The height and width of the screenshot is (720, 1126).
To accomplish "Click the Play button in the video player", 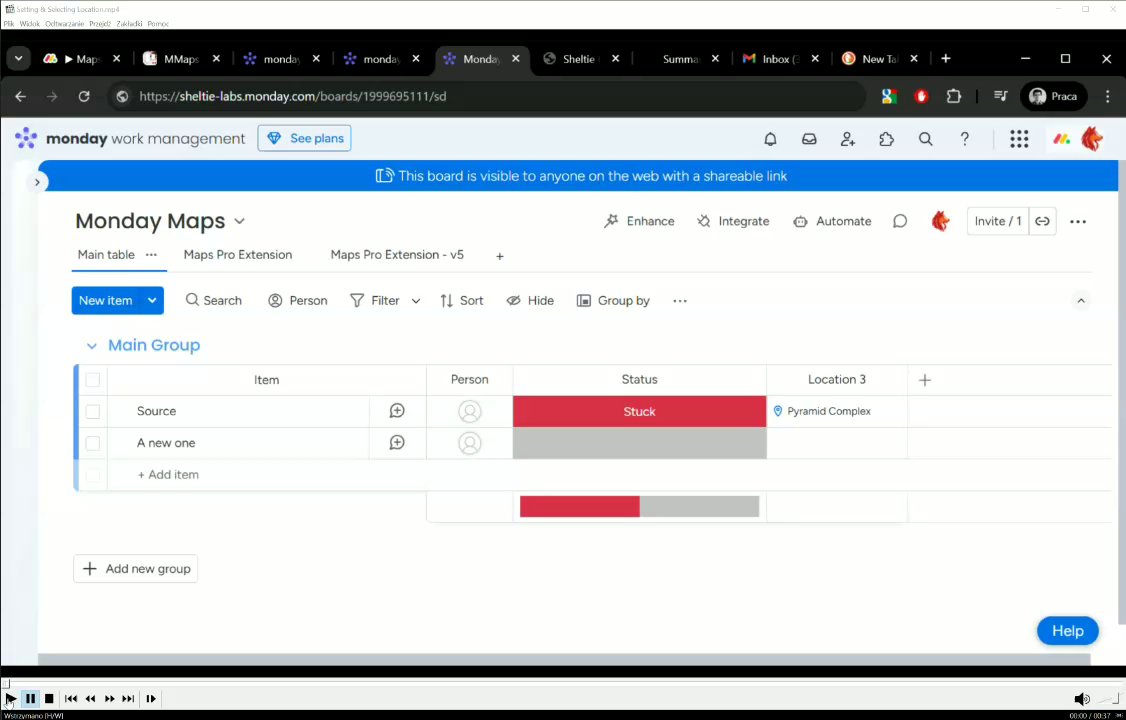I will (x=10, y=698).
